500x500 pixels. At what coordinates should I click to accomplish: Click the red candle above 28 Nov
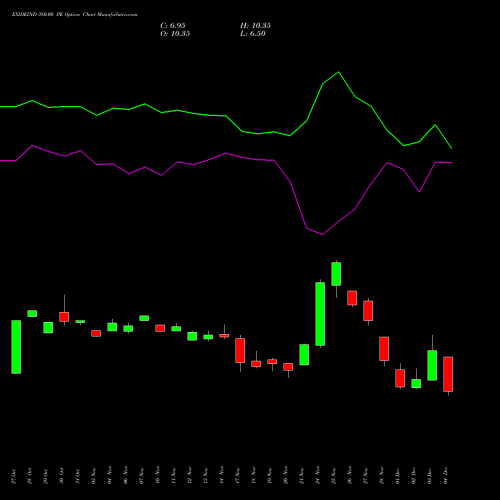384,349
